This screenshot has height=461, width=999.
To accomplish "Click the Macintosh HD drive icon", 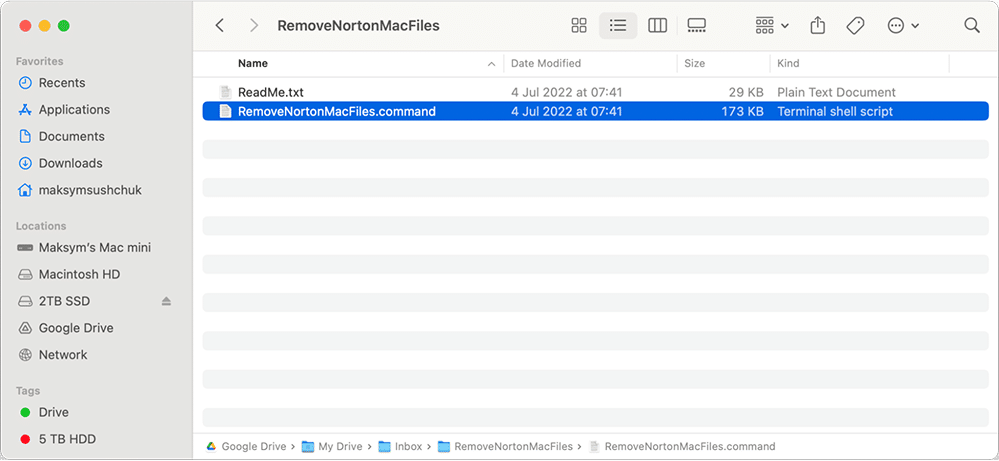I will coord(25,274).
